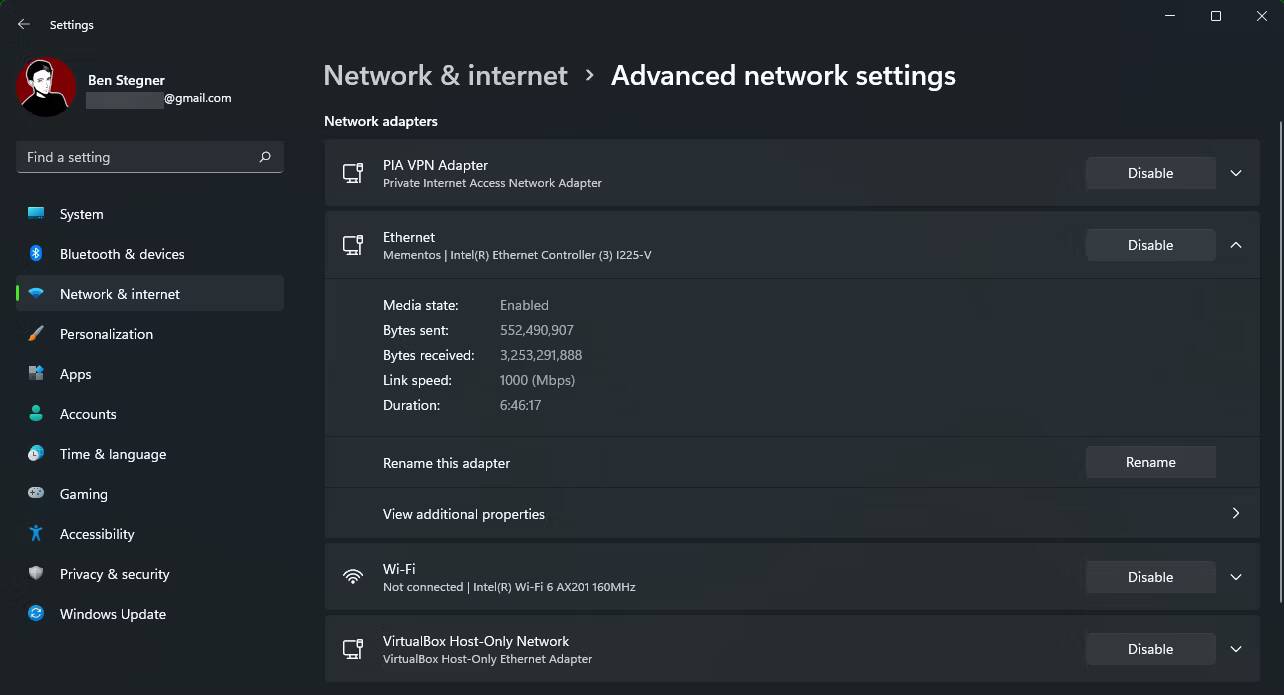Open Bluetooth & devices settings

(121, 254)
